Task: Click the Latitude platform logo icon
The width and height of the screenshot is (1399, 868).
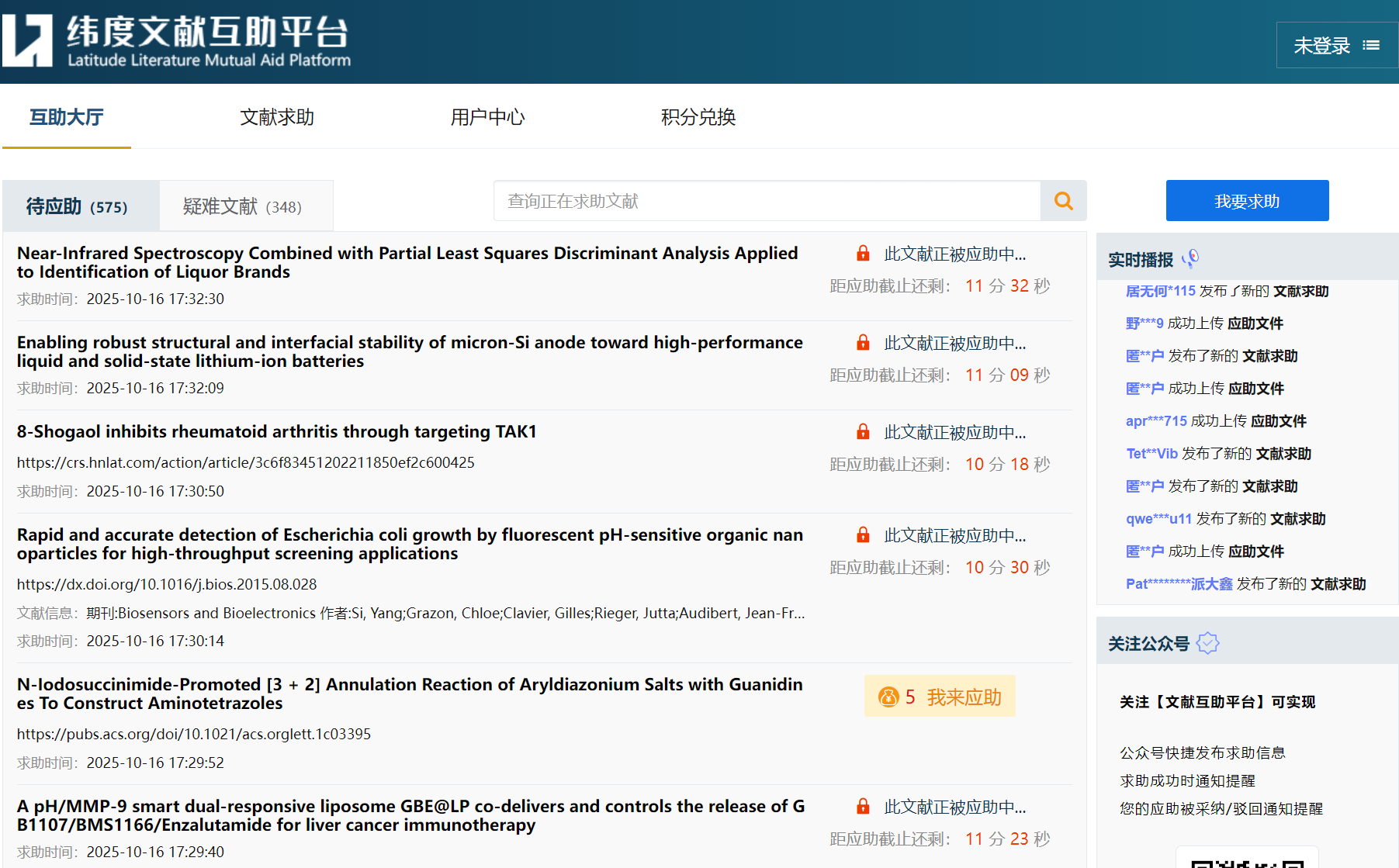Action: coord(28,40)
